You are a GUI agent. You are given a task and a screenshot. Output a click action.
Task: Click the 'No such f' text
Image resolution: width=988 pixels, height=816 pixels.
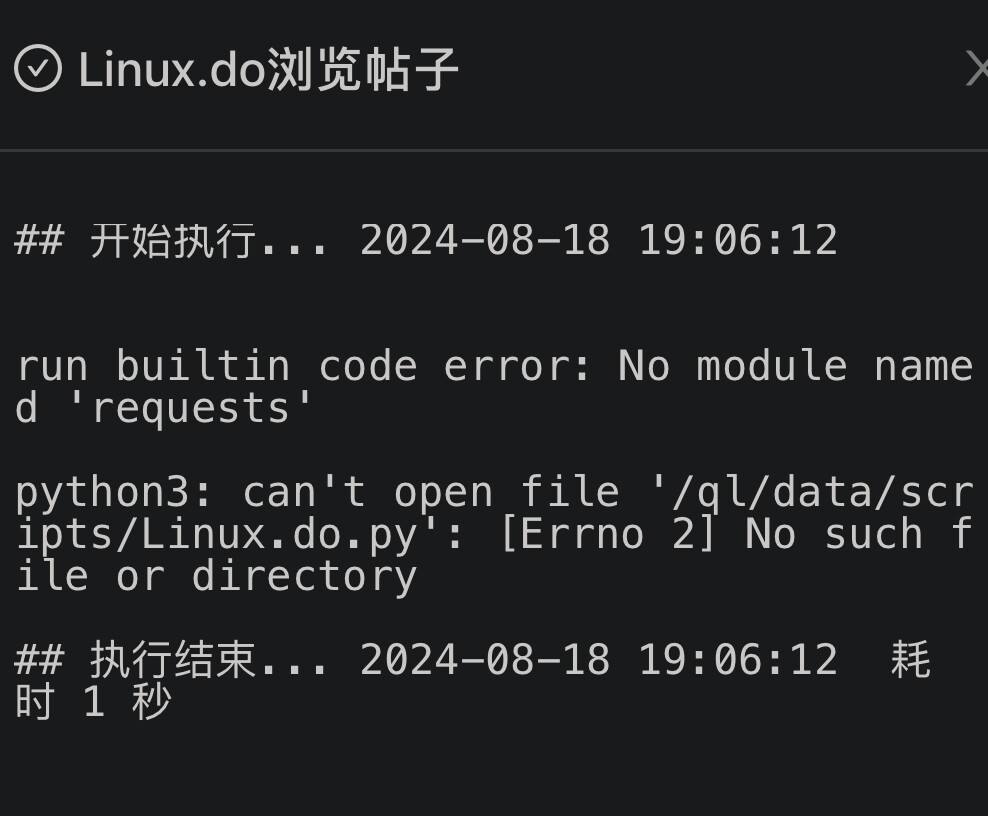pyautogui.click(x=859, y=534)
